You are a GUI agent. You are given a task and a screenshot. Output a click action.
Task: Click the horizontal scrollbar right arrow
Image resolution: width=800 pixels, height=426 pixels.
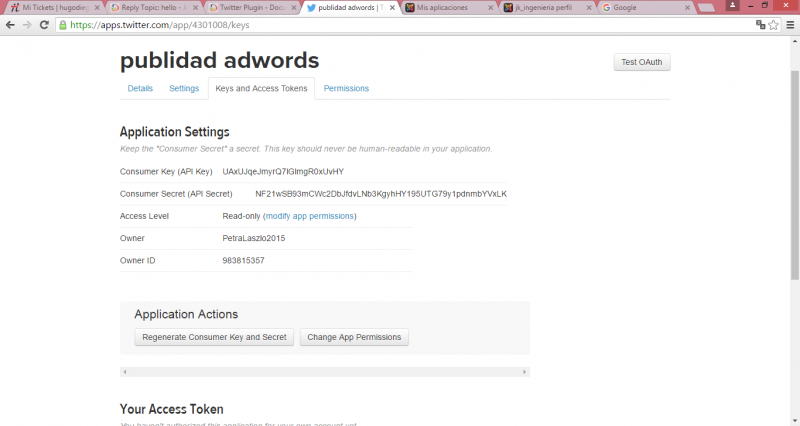point(524,372)
